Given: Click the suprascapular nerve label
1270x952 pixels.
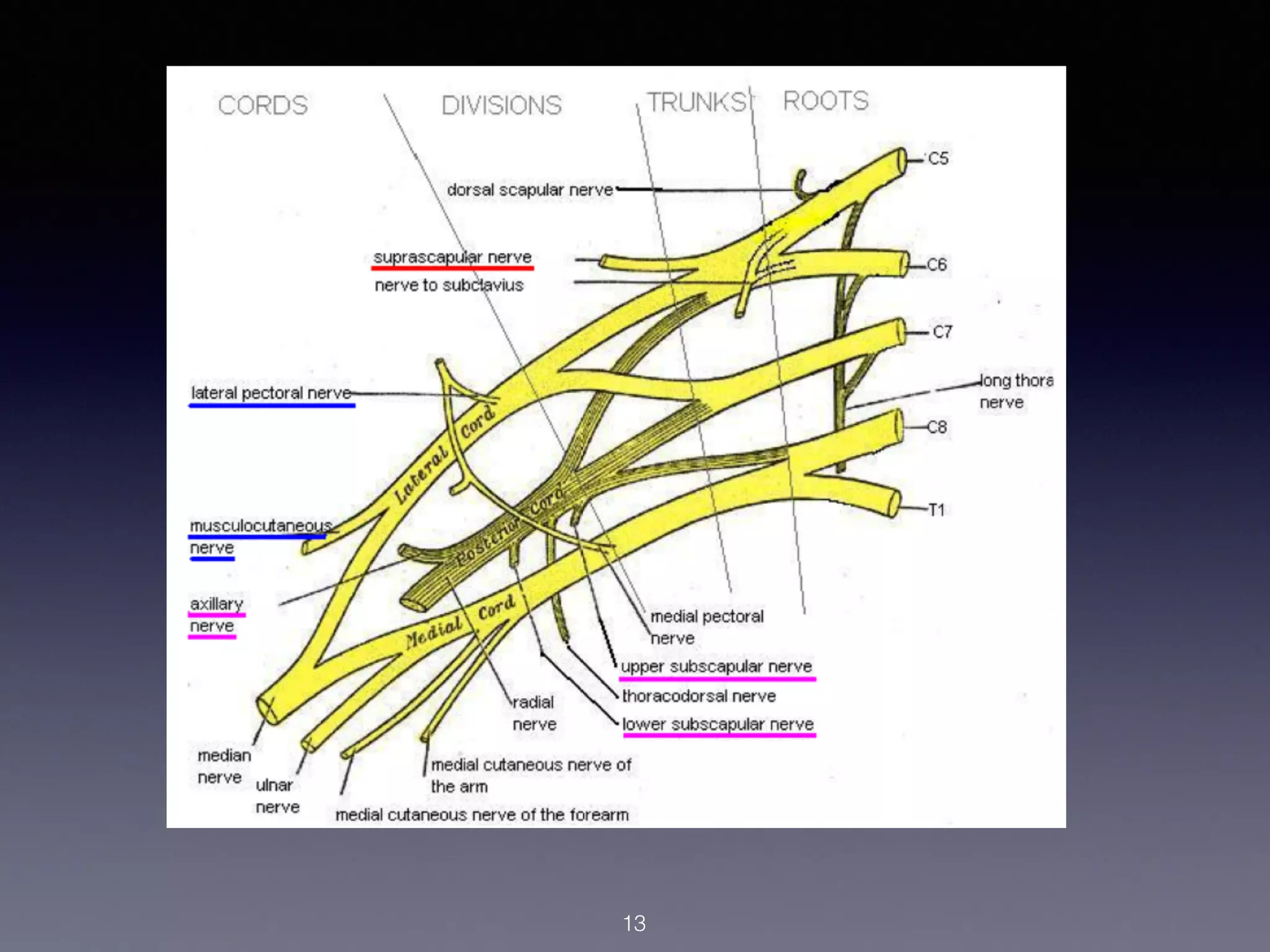Looking at the screenshot, I should point(452,257).
